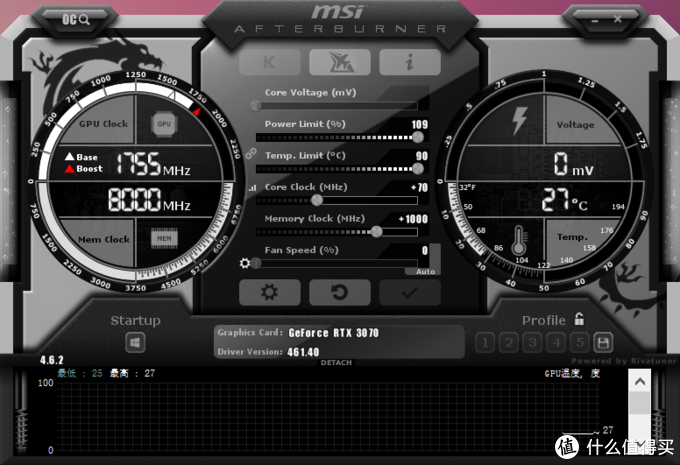
Task: Select profile slot 5
Action: [580, 343]
